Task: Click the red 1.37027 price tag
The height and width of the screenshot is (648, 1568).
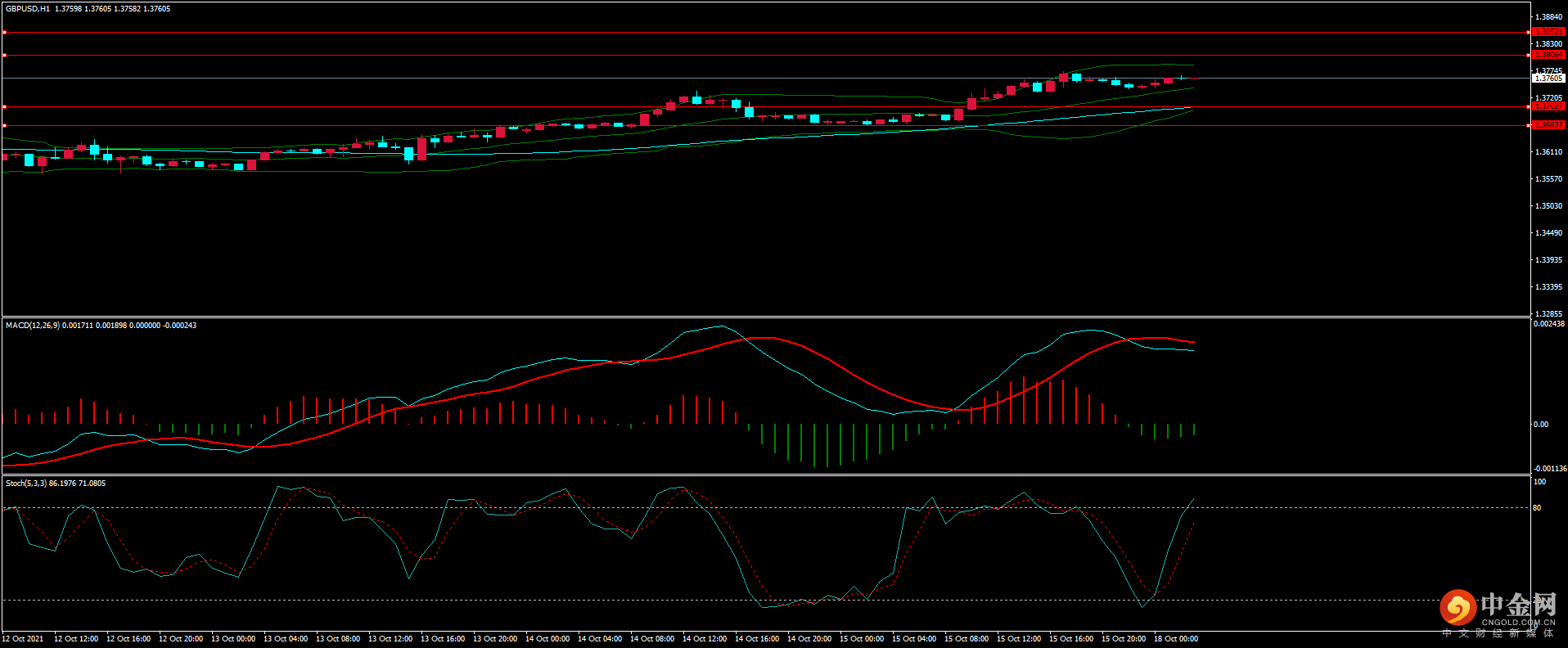Action: [1548, 106]
